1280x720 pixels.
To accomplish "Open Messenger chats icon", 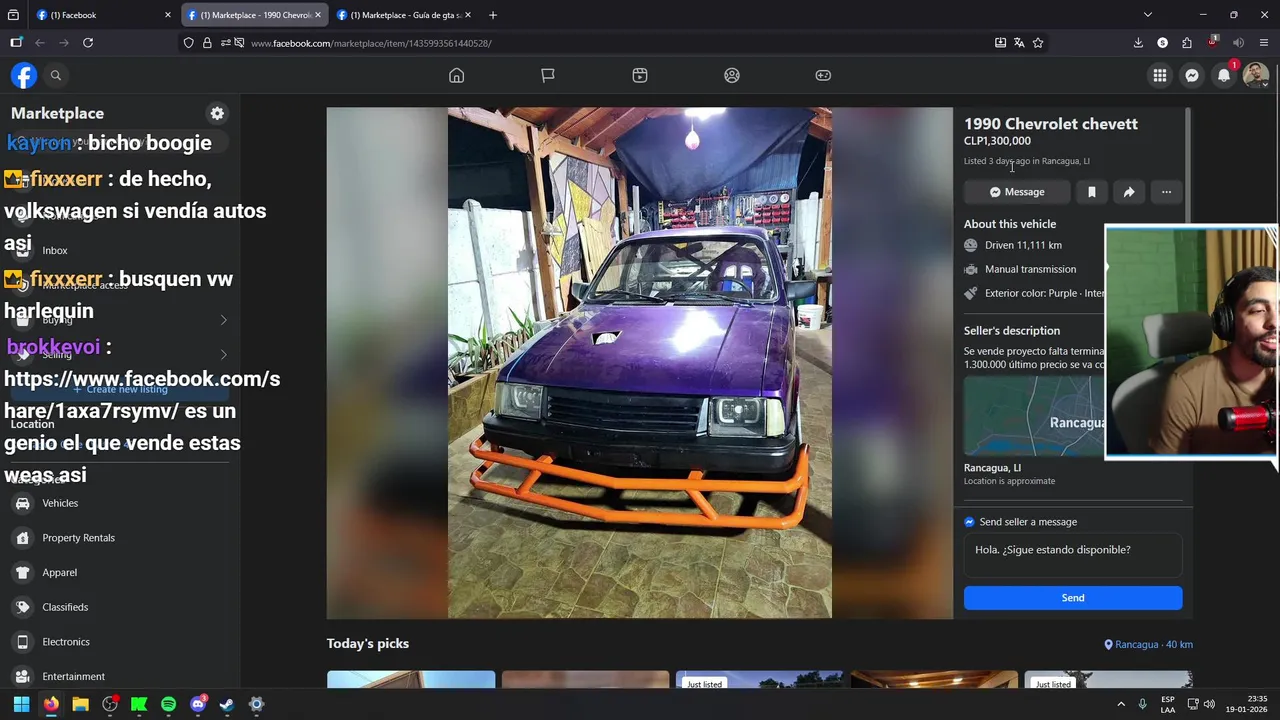I will (1192, 75).
